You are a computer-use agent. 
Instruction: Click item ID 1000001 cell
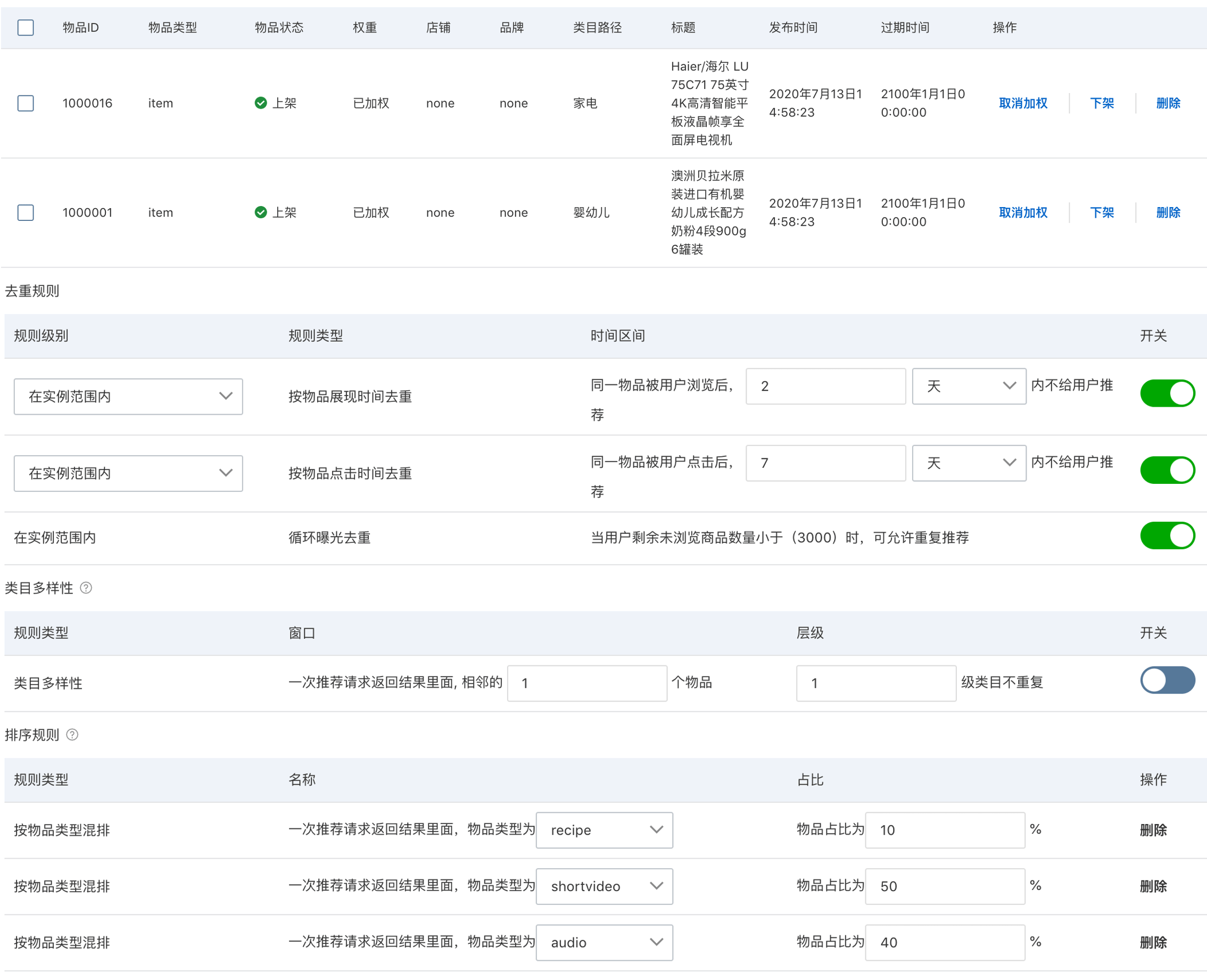click(87, 212)
